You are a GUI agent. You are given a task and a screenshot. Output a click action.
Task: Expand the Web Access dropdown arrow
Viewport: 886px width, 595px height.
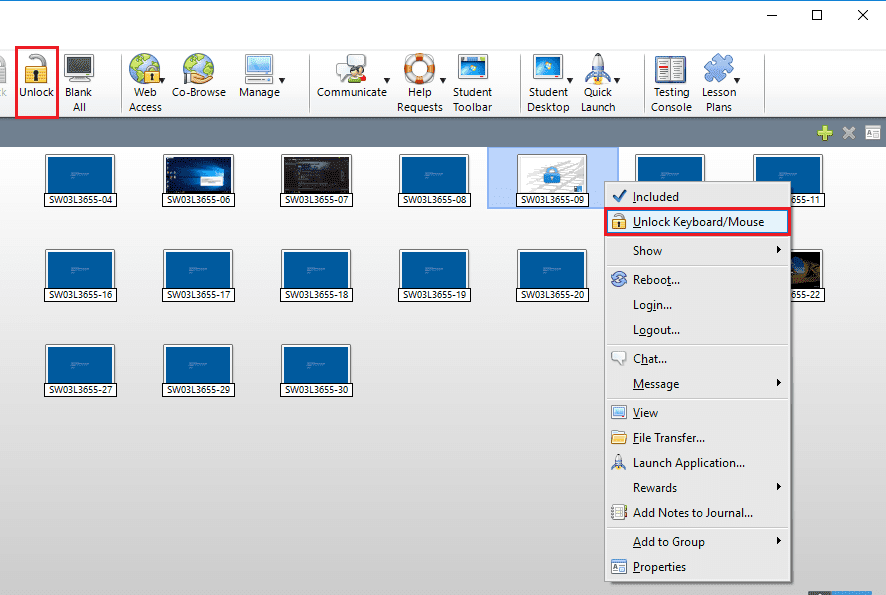pos(166,80)
